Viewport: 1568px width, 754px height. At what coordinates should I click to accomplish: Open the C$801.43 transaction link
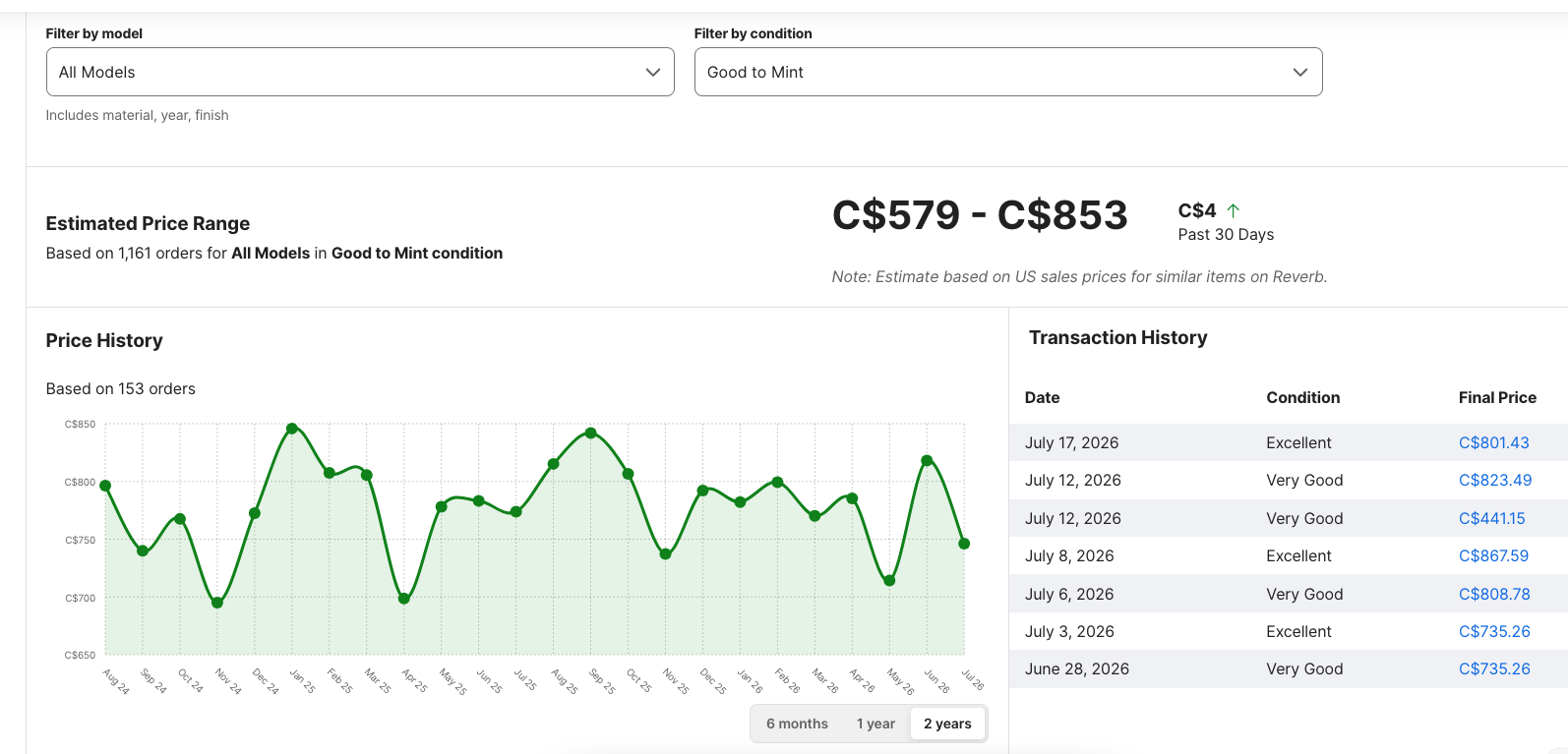(1493, 442)
